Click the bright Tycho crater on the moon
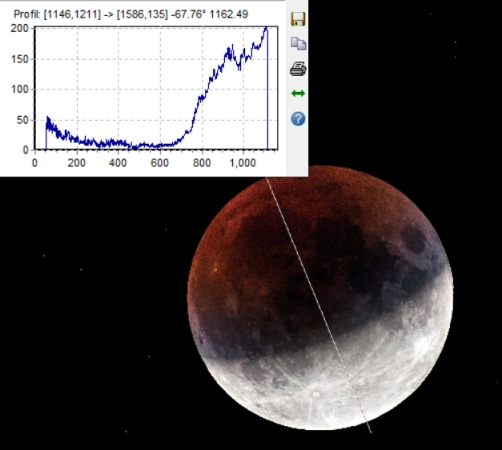Image resolution: width=502 pixels, height=450 pixels. pyautogui.click(x=316, y=395)
